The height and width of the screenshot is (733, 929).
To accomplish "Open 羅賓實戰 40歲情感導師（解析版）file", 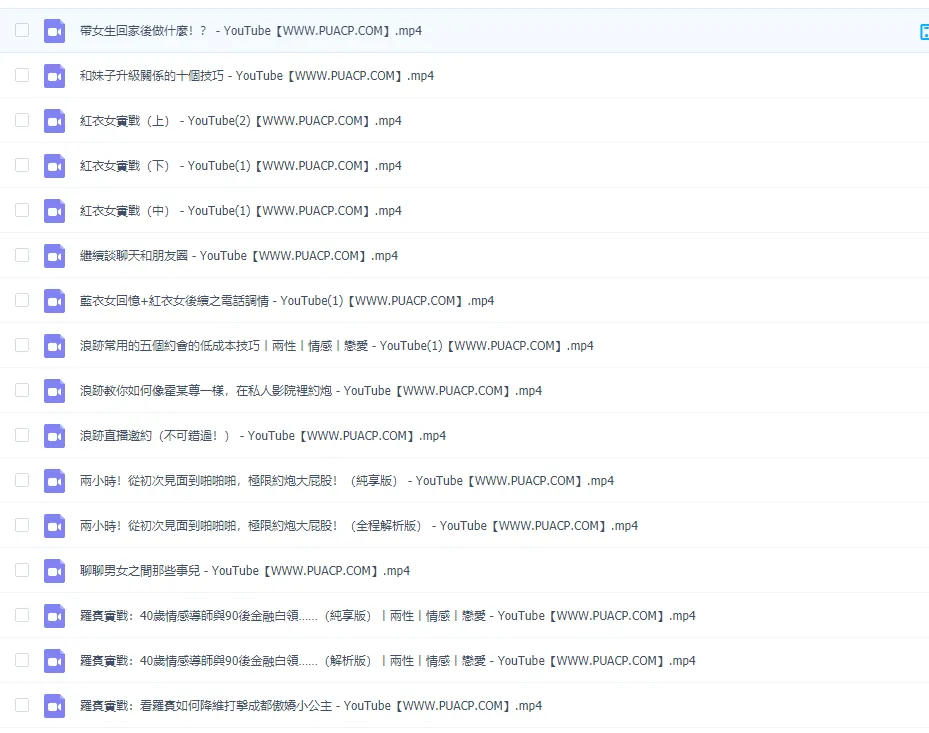I will 387,661.
